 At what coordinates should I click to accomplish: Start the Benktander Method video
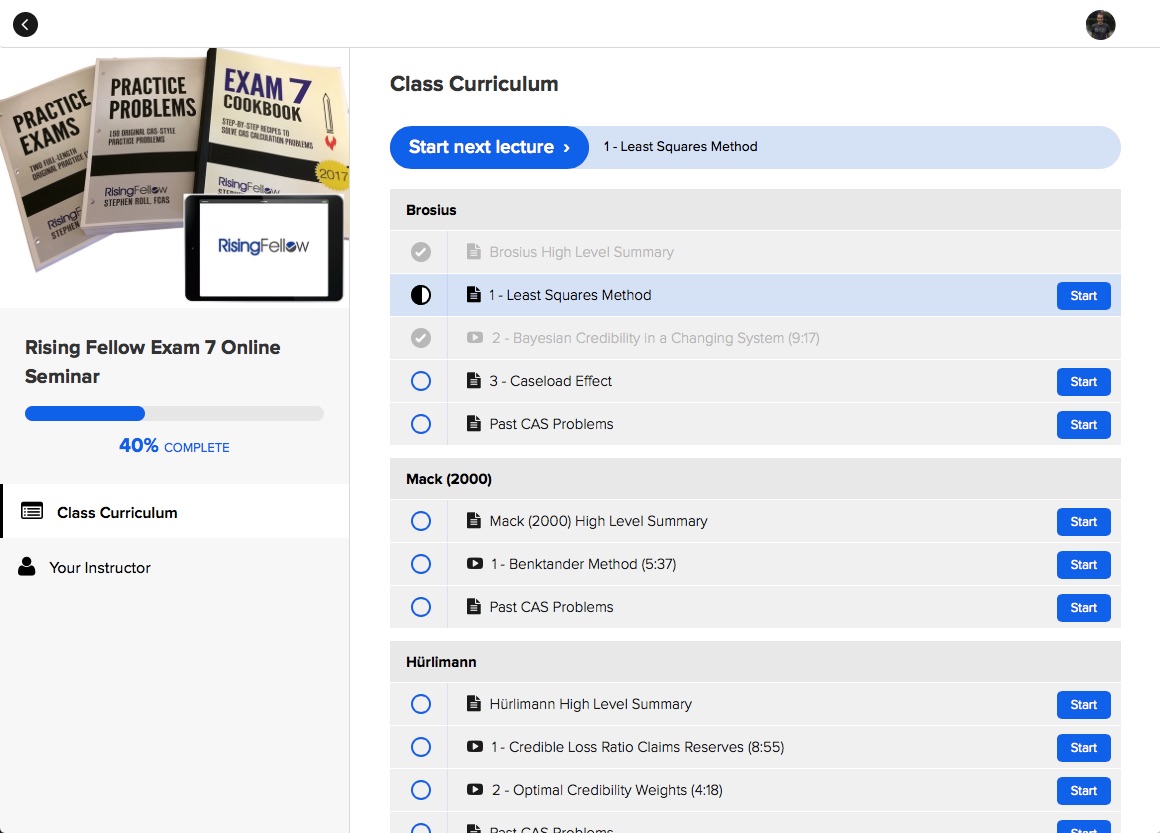tap(1083, 564)
